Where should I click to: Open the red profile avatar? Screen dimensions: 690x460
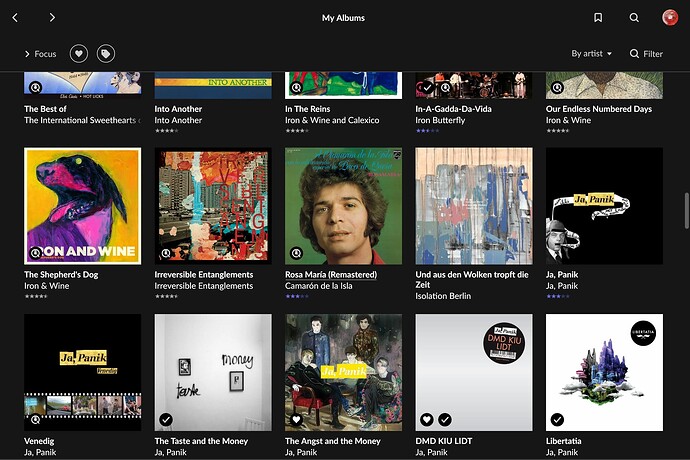(x=670, y=18)
